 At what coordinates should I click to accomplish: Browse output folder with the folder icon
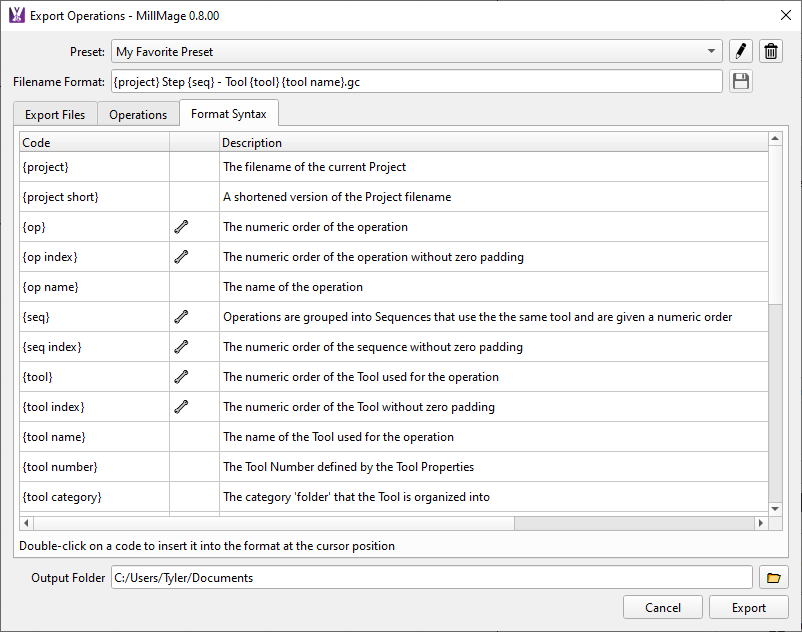pos(773,577)
